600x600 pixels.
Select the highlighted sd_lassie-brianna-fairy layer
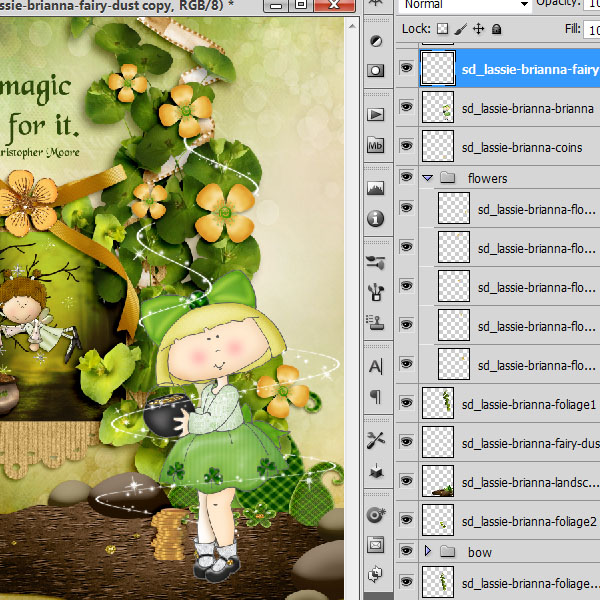pyautogui.click(x=530, y=69)
